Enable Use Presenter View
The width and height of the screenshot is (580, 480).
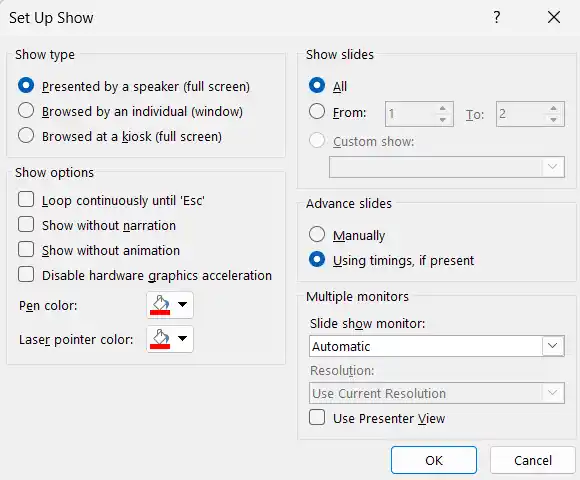(317, 418)
